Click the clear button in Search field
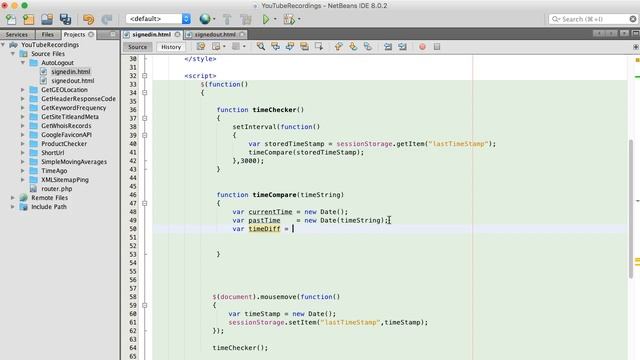Image resolution: width=640 pixels, height=360 pixels. tap(633, 19)
